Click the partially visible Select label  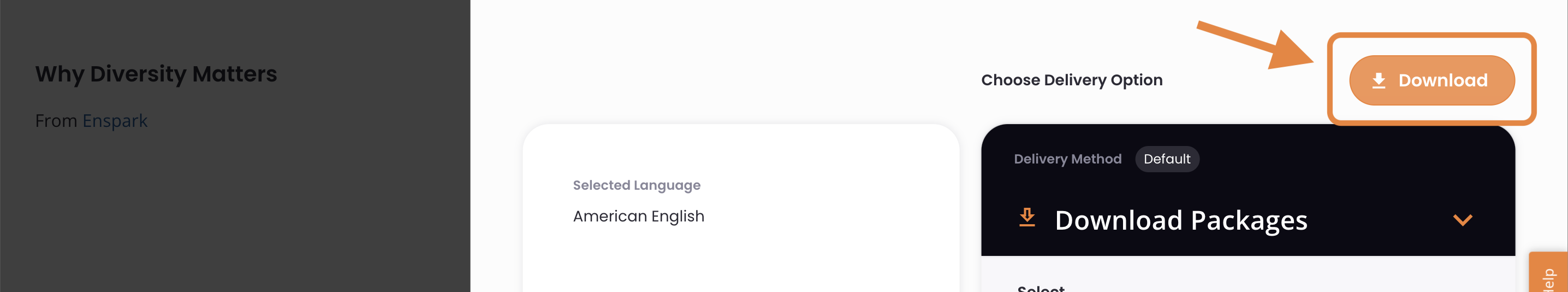[x=1041, y=288]
